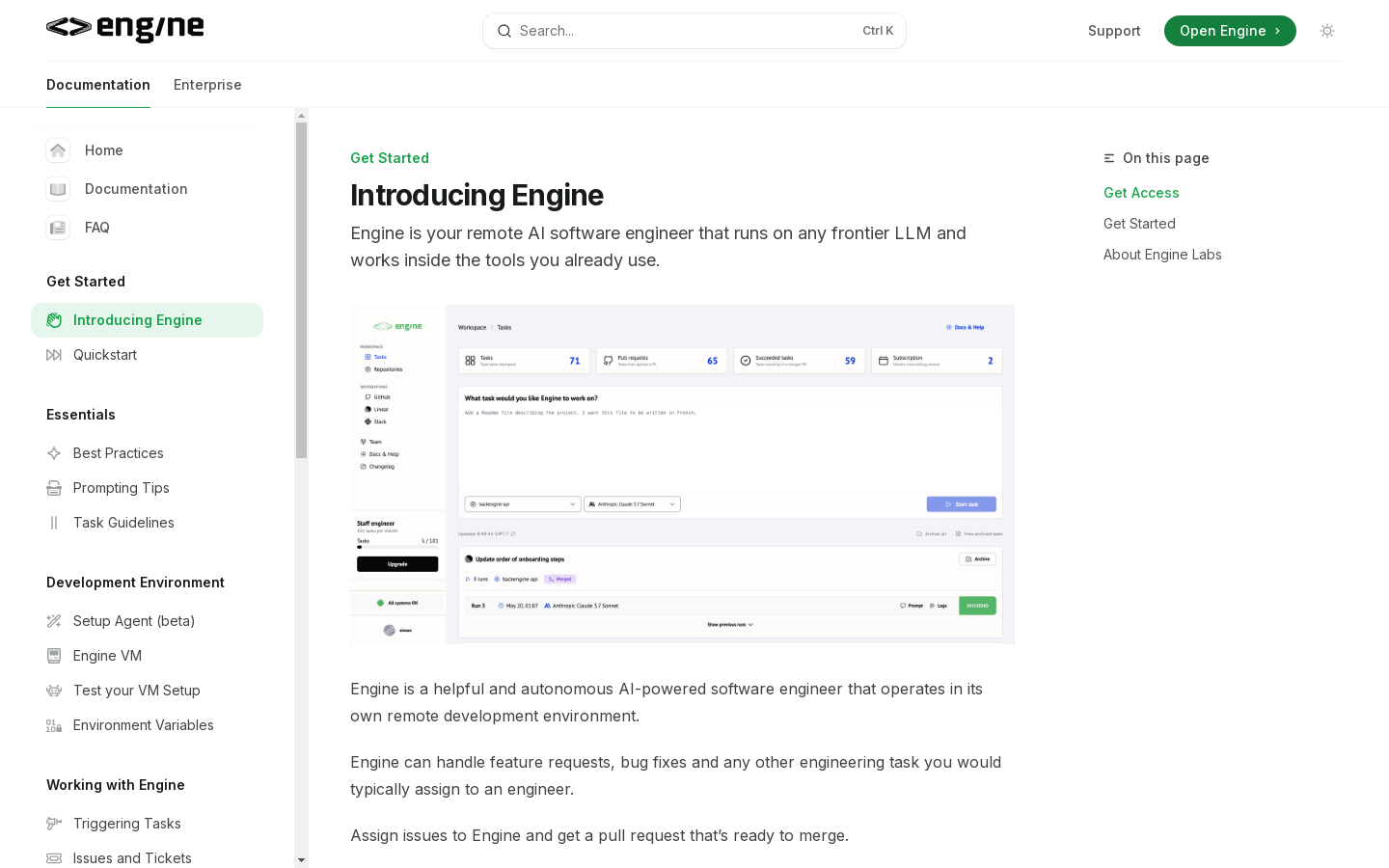Click the Issues and Tickets ticket icon
Screen dimensions: 1389x868
tap(54, 858)
